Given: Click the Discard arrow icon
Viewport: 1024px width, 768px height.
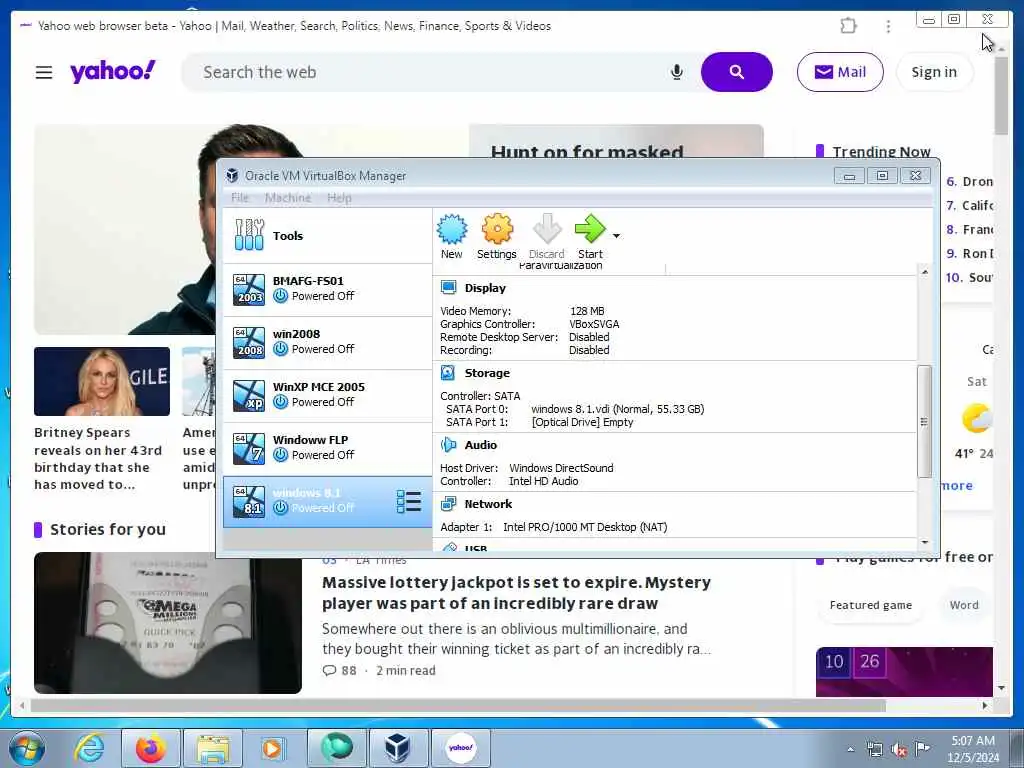Looking at the screenshot, I should point(547,229).
